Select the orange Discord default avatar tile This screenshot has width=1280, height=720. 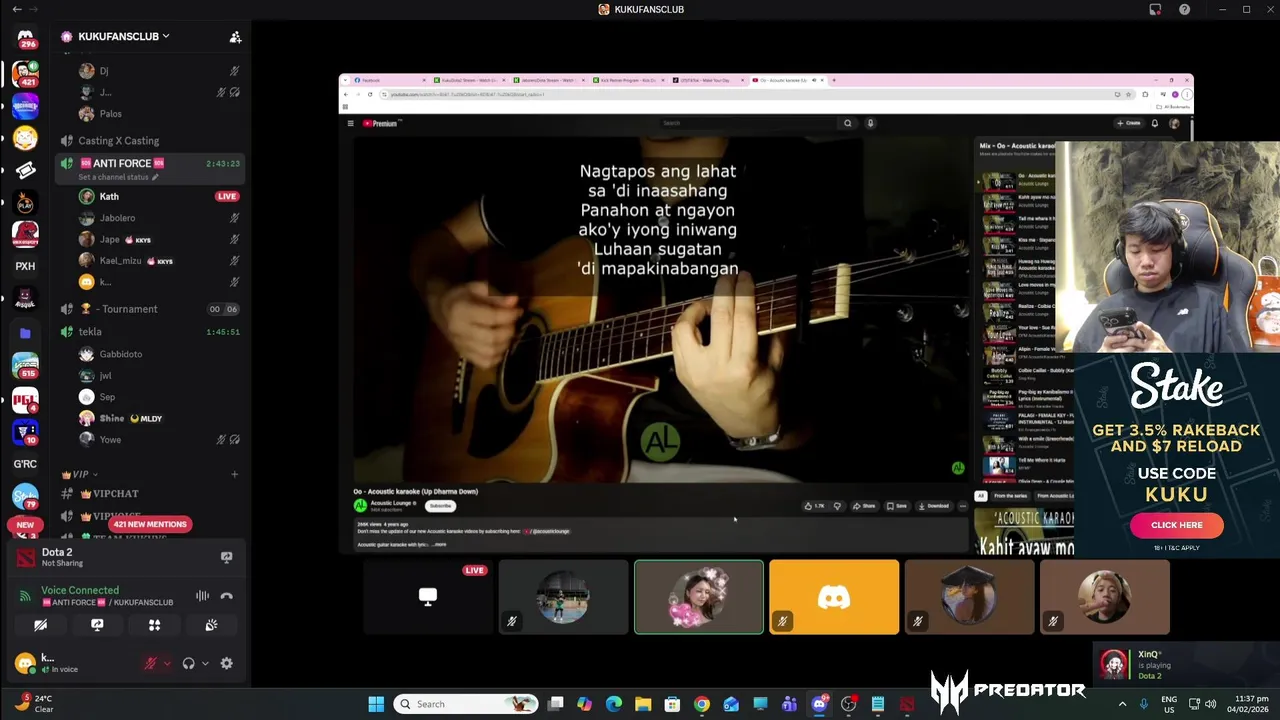click(x=834, y=597)
